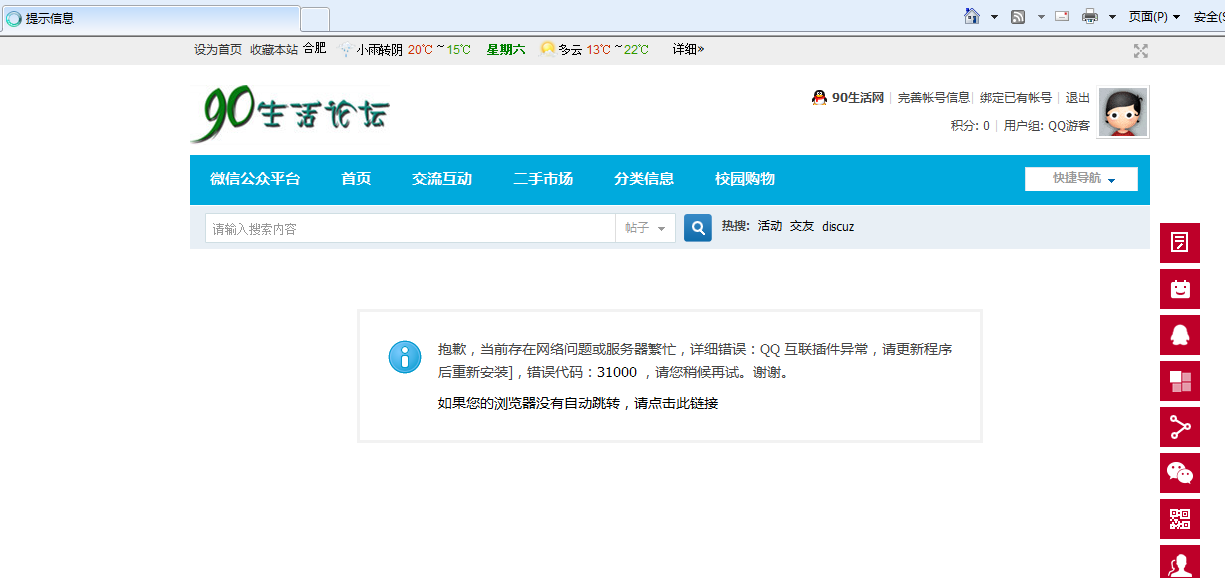Focus the 请输入搜索内容 search field
Image resolution: width=1225 pixels, height=578 pixels.
[410, 228]
